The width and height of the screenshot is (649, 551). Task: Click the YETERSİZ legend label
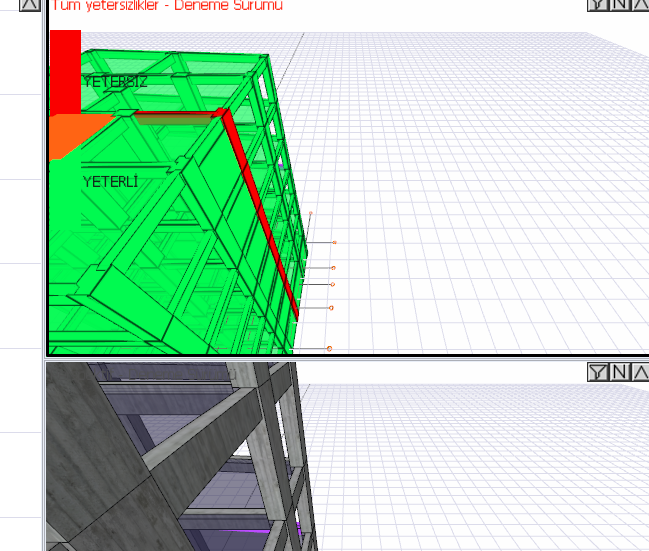click(x=115, y=82)
